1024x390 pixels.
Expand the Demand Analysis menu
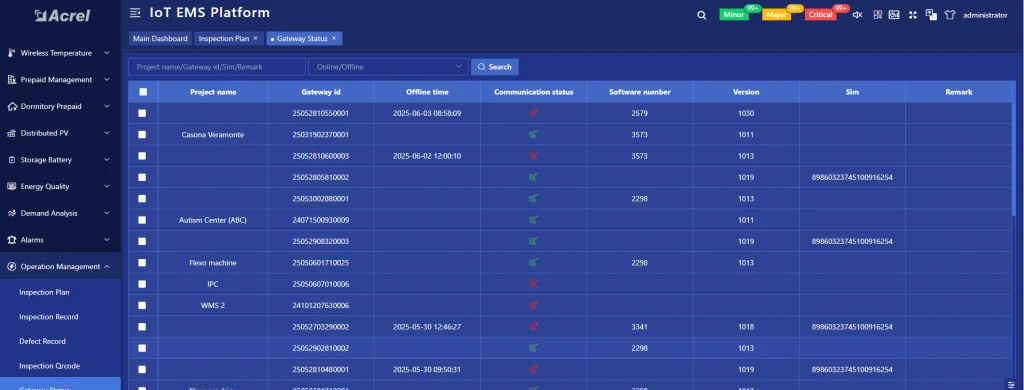pos(106,214)
